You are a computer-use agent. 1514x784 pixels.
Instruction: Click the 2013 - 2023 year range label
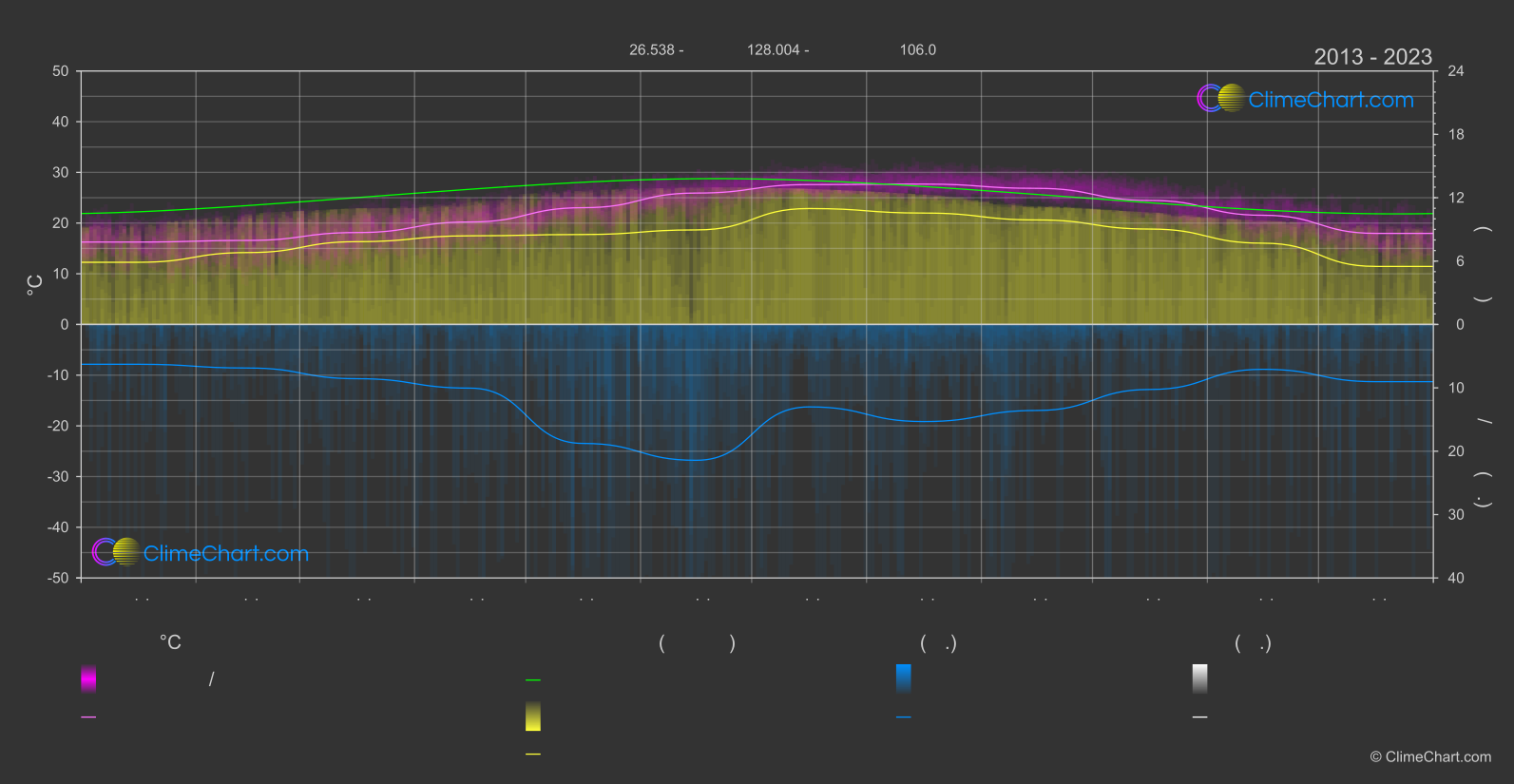(x=1372, y=57)
